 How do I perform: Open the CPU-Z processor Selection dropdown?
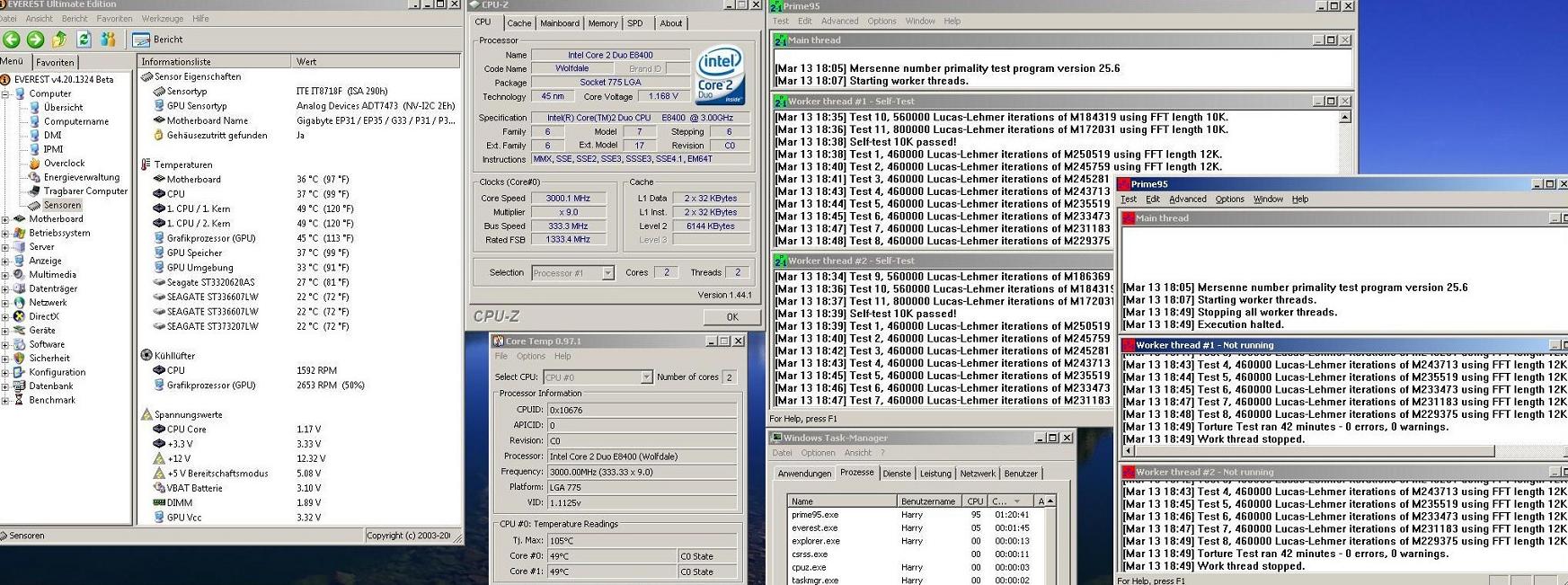click(607, 273)
